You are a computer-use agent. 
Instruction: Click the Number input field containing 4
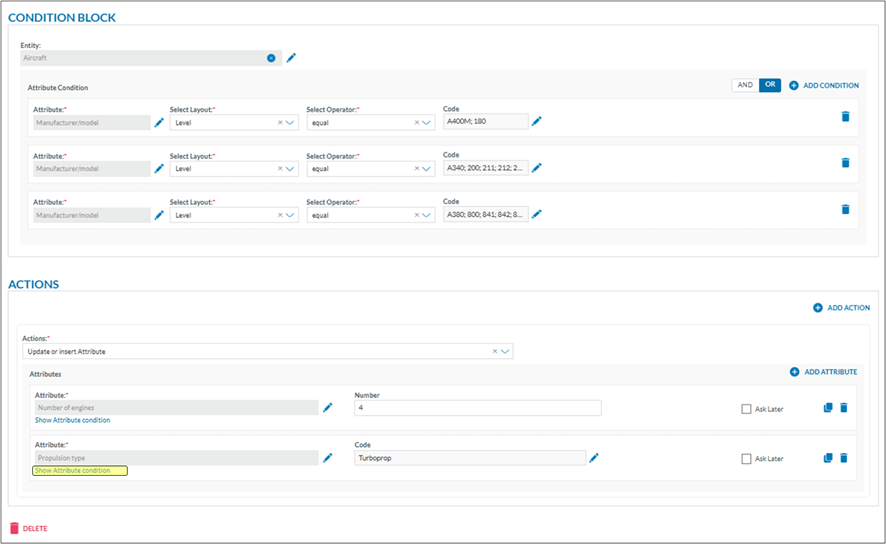coord(477,408)
